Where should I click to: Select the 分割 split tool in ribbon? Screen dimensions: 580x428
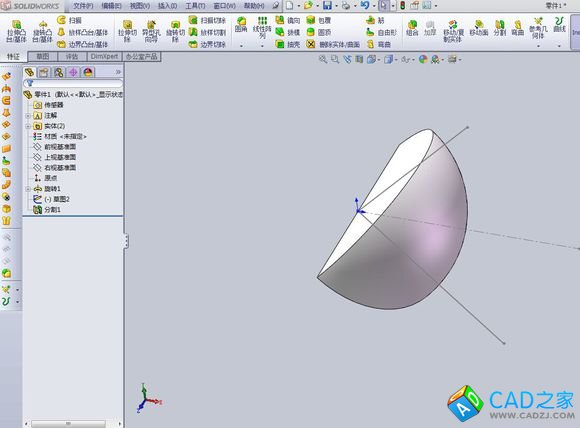click(500, 28)
